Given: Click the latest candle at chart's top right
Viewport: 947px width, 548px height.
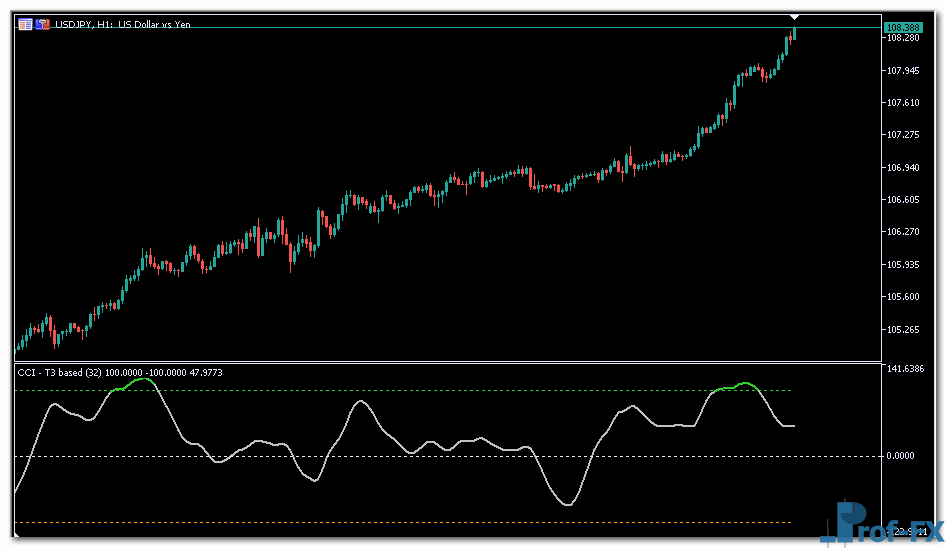Looking at the screenshot, I should point(794,34).
